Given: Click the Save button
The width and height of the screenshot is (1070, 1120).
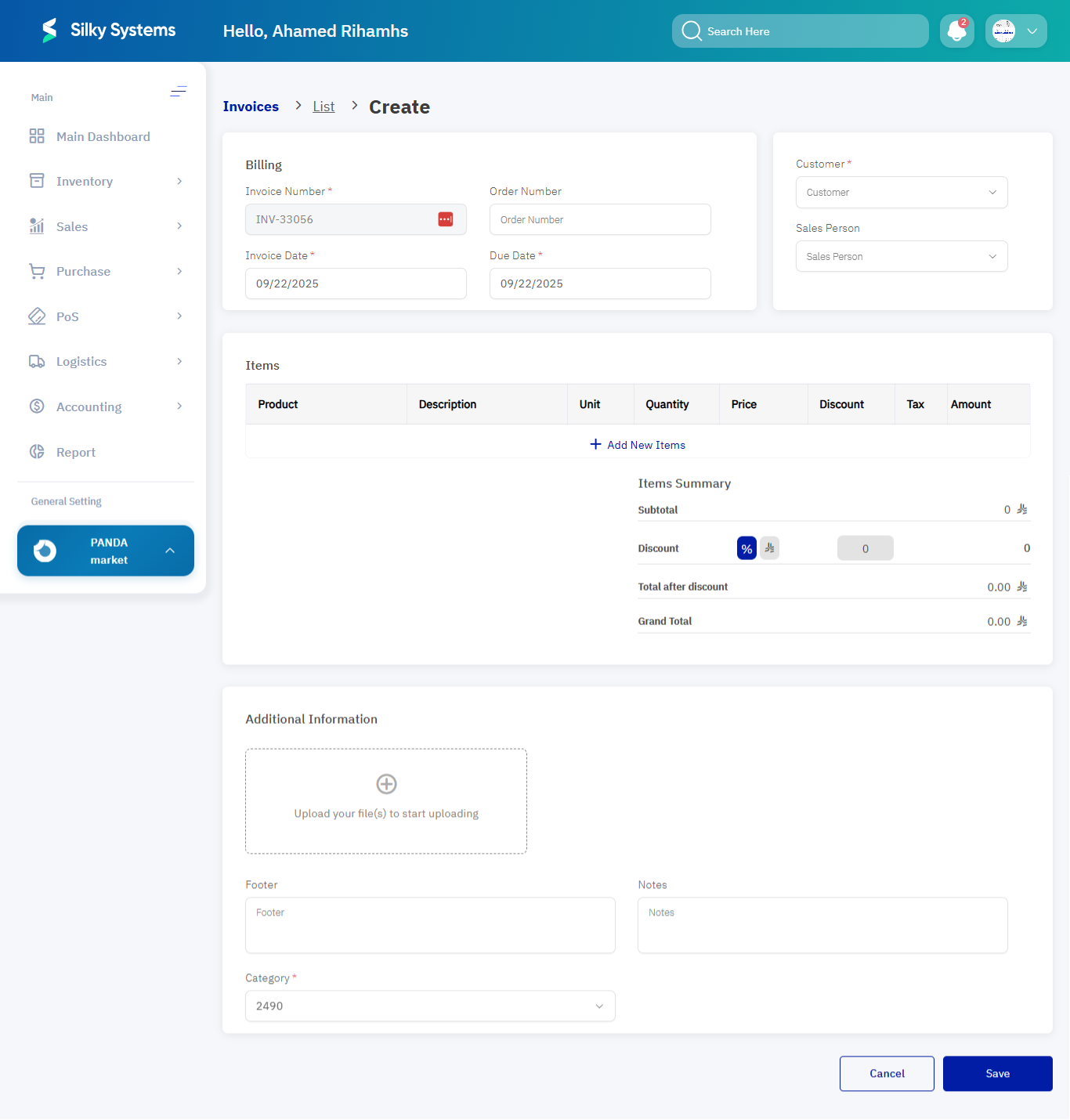Looking at the screenshot, I should click(x=997, y=1073).
